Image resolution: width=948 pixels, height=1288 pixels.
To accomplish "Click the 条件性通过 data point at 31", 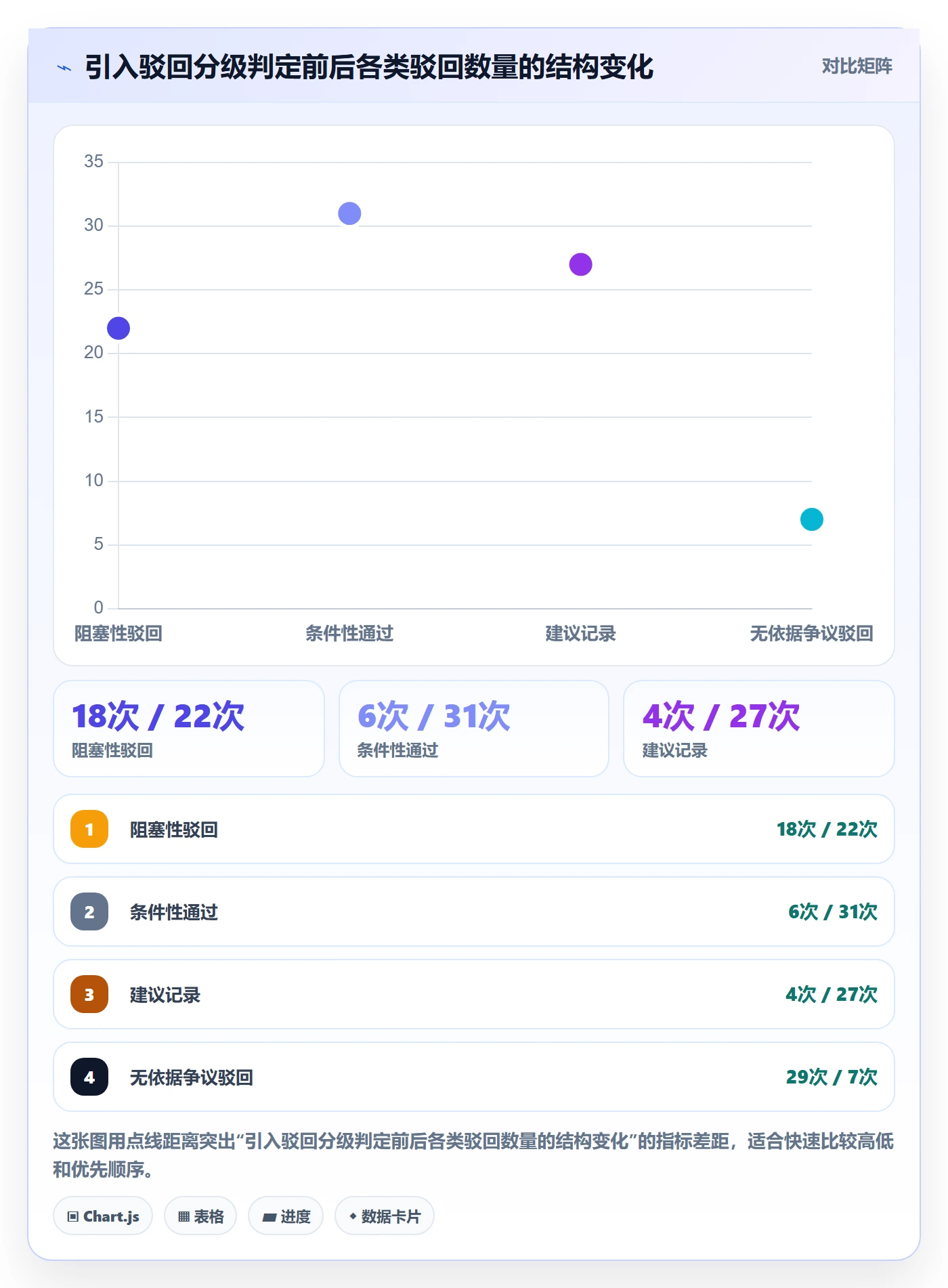I will pos(349,213).
